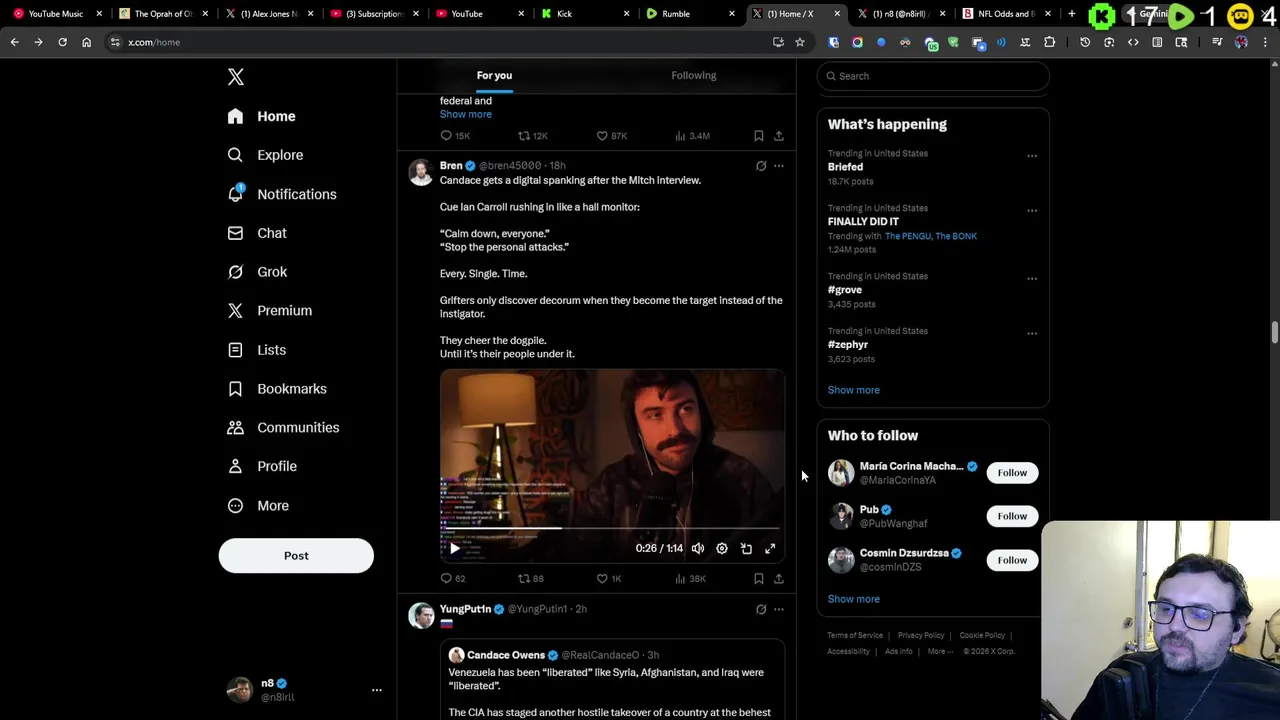This screenshot has width=1280, height=720.
Task: Open options for #zephyr trend
Action: pos(1032,334)
